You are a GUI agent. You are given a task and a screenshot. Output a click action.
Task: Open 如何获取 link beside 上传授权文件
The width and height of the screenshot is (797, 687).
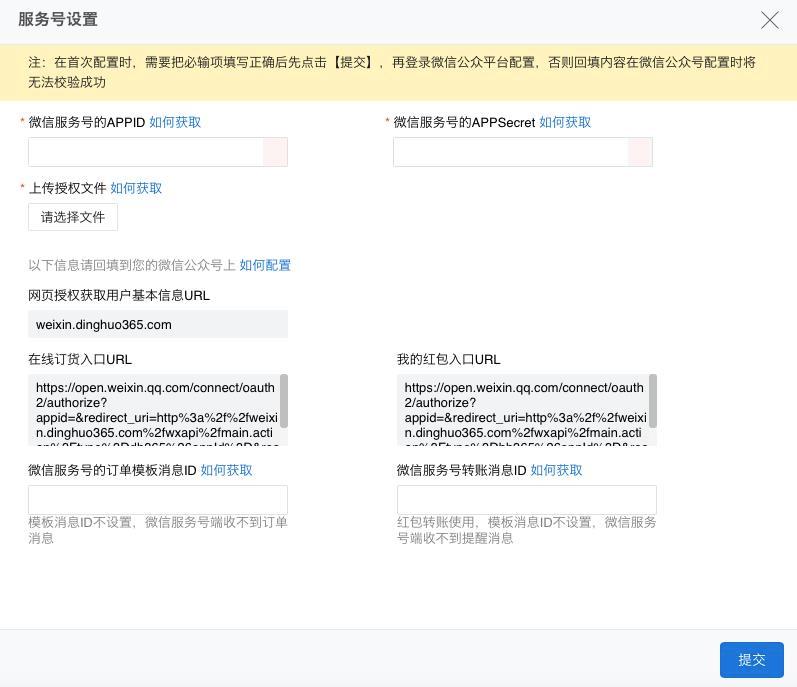pos(136,188)
